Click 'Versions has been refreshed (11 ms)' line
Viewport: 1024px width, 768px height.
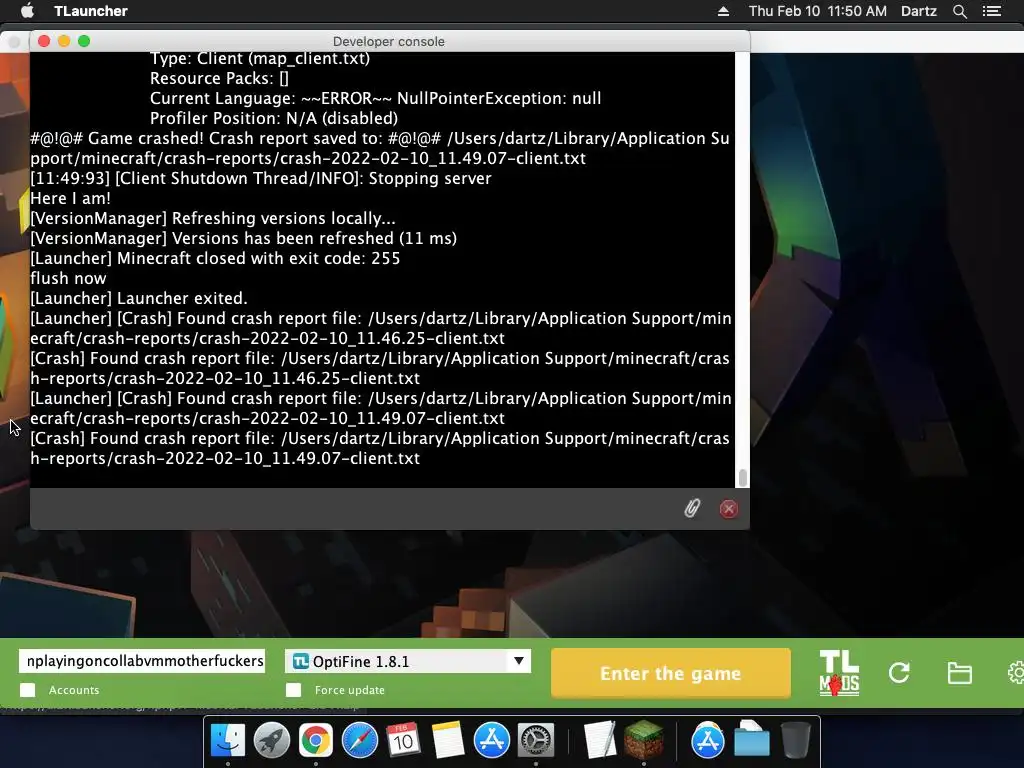tap(244, 238)
